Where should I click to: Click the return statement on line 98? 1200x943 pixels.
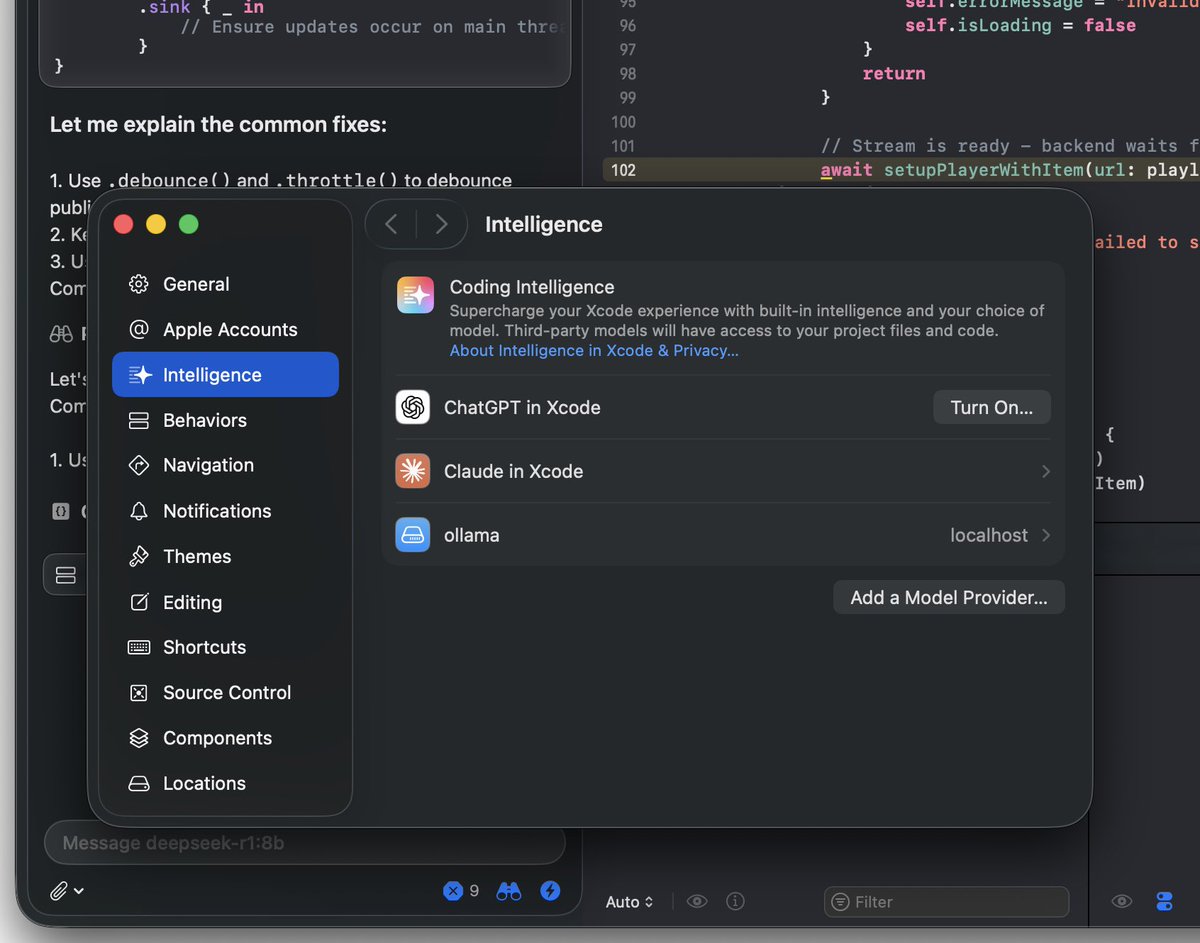tap(894, 73)
